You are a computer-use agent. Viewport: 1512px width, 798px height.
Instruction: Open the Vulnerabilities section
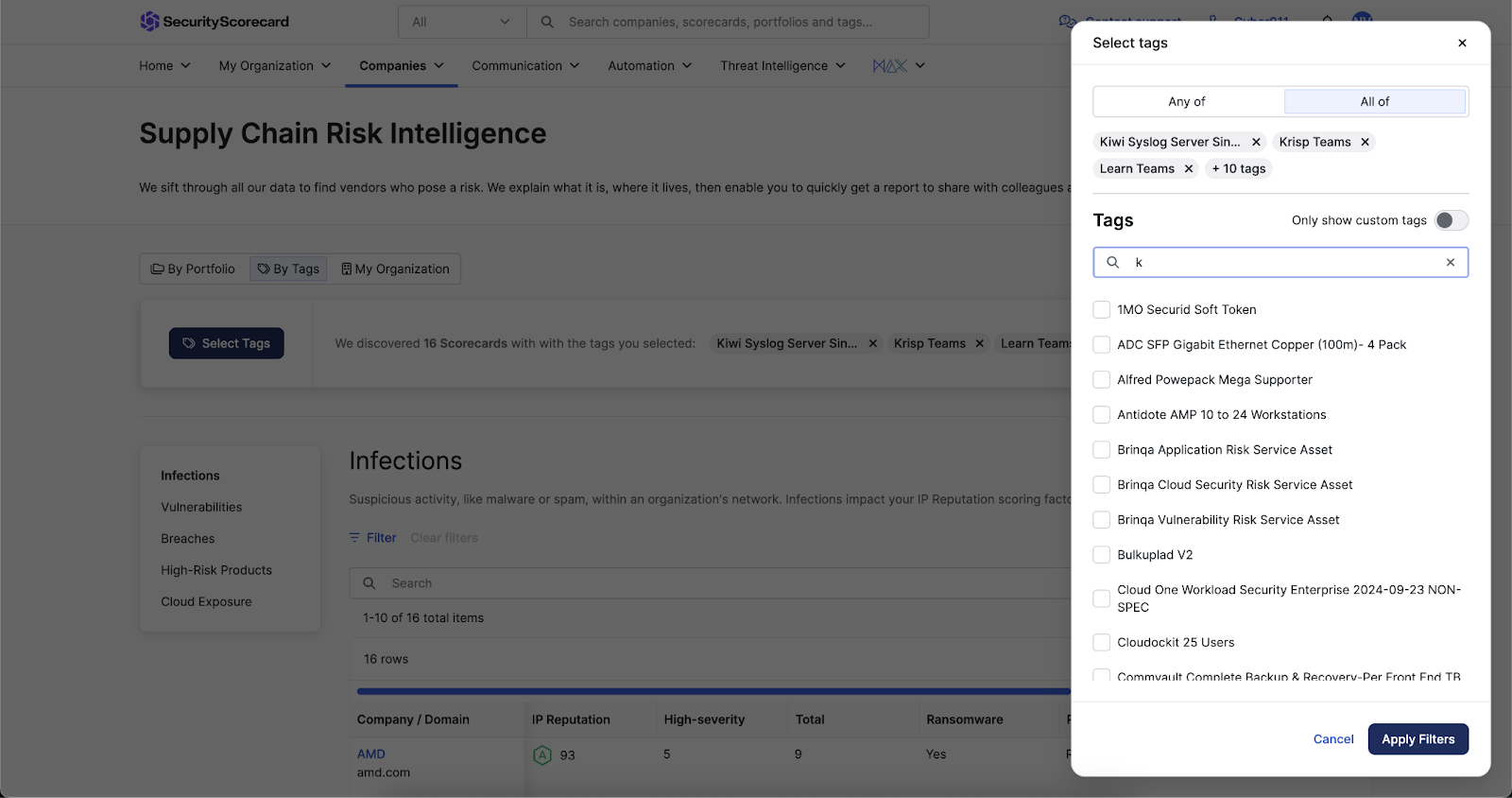pyautogui.click(x=201, y=507)
